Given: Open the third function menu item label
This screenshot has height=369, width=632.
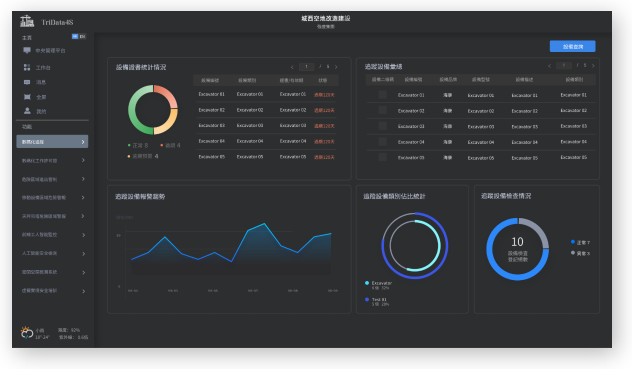Looking at the screenshot, I should [40, 179].
